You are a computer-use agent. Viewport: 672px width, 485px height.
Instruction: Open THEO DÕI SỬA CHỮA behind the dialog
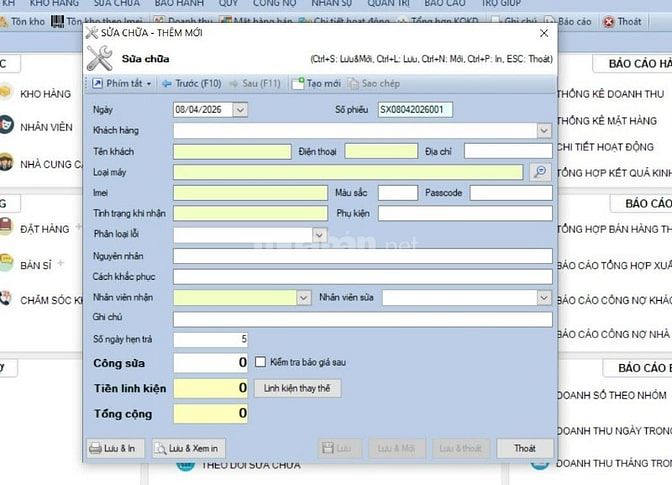[251, 465]
